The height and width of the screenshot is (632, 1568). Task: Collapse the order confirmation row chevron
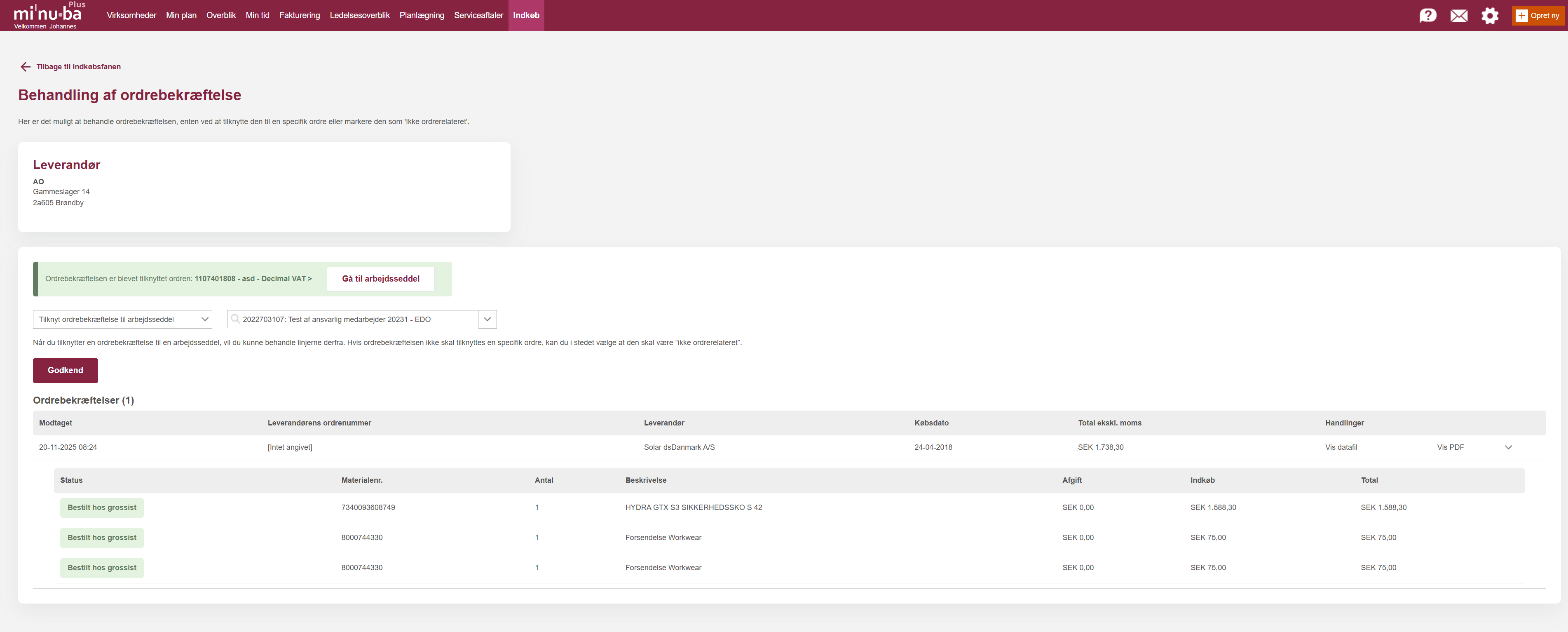pos(1508,448)
